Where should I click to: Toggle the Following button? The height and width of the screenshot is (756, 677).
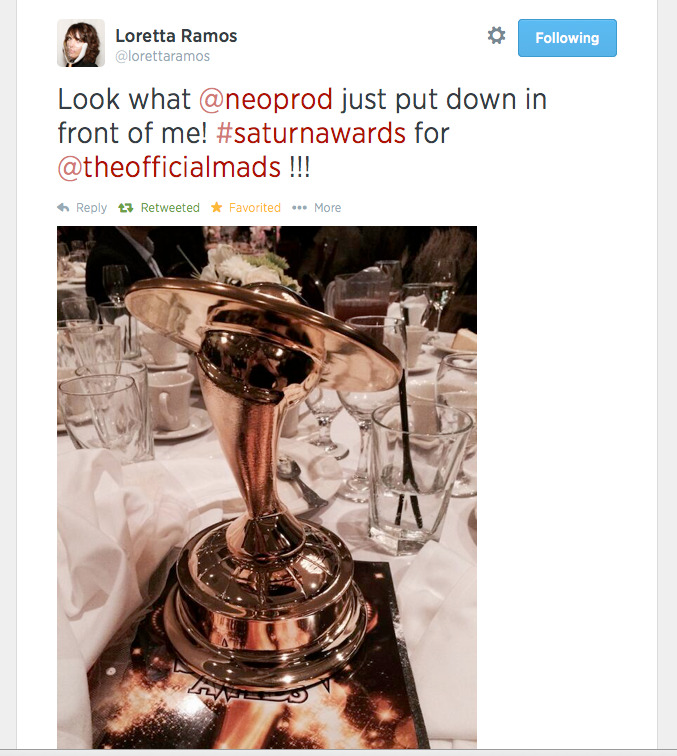click(567, 38)
